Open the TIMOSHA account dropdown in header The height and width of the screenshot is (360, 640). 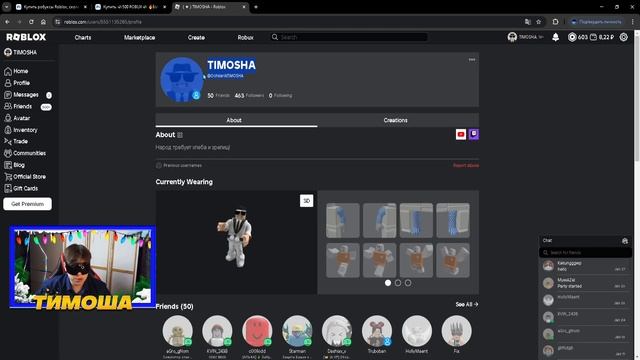click(x=525, y=37)
